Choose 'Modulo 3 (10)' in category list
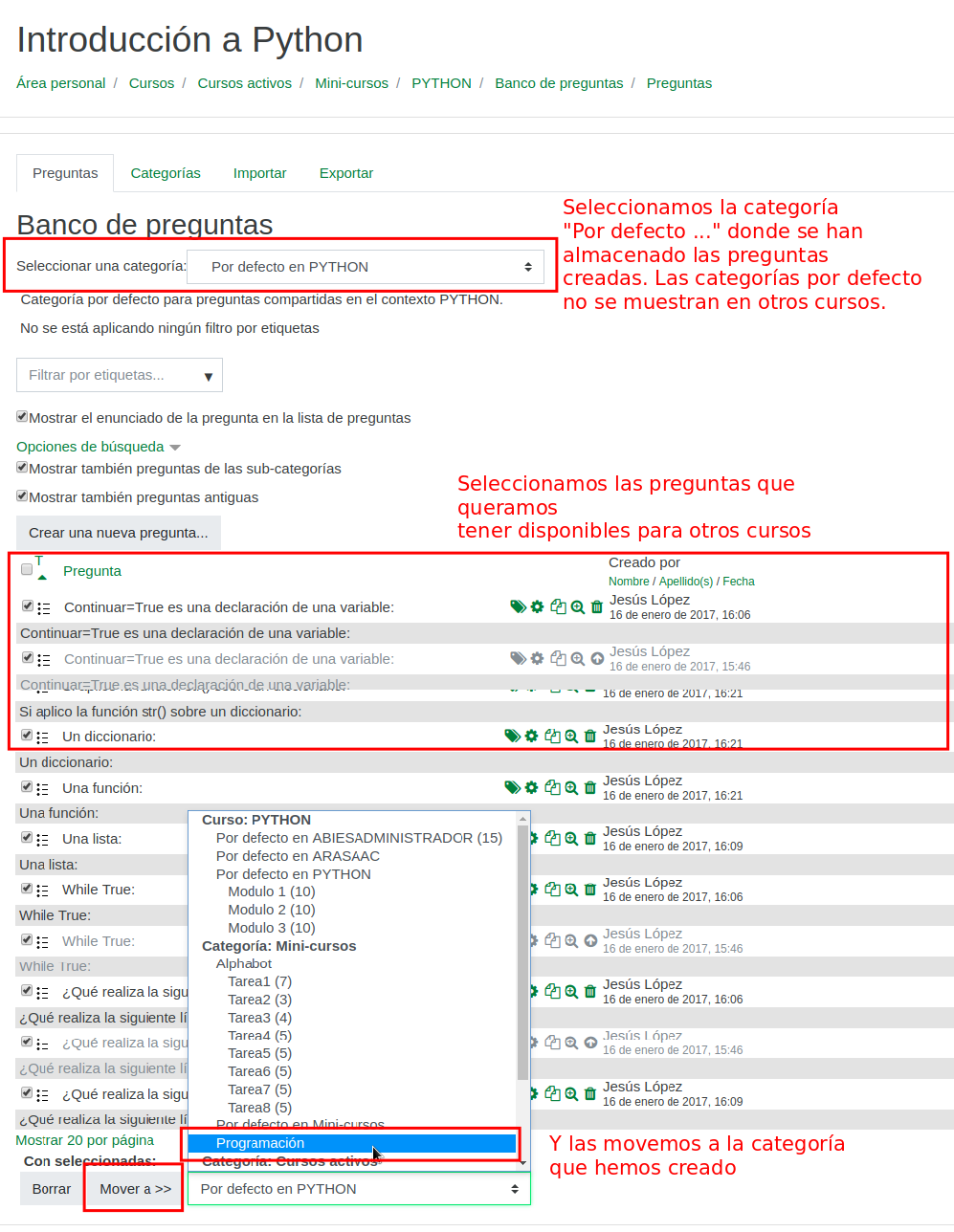Image resolution: width=954 pixels, height=1232 pixels. (x=272, y=928)
